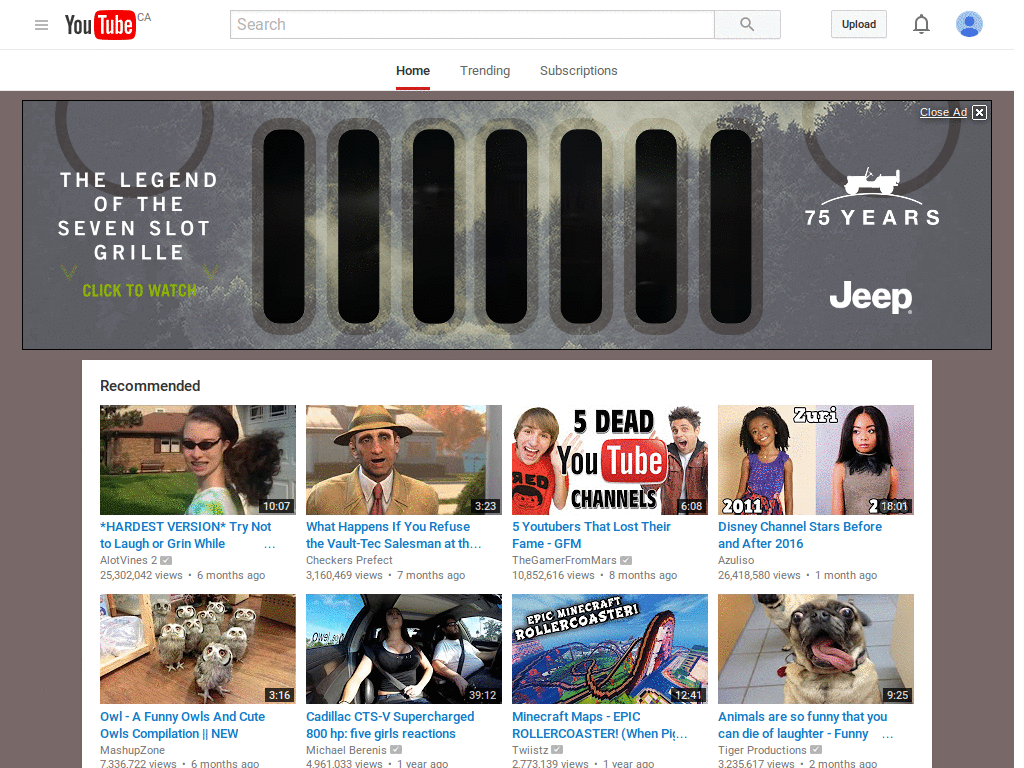Click the YouTube logo
This screenshot has height=768, width=1024.
(100, 25)
